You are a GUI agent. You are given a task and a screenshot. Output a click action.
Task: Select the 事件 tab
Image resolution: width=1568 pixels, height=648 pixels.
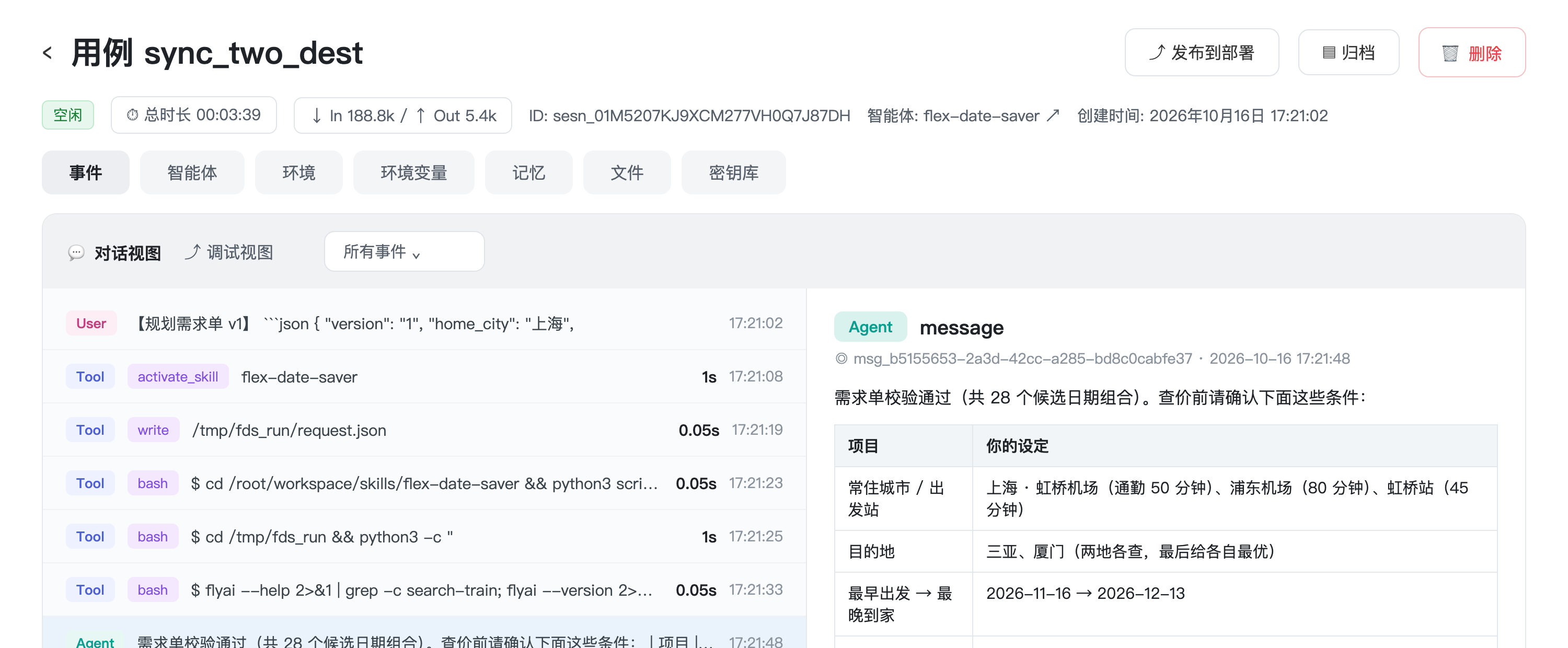click(85, 172)
